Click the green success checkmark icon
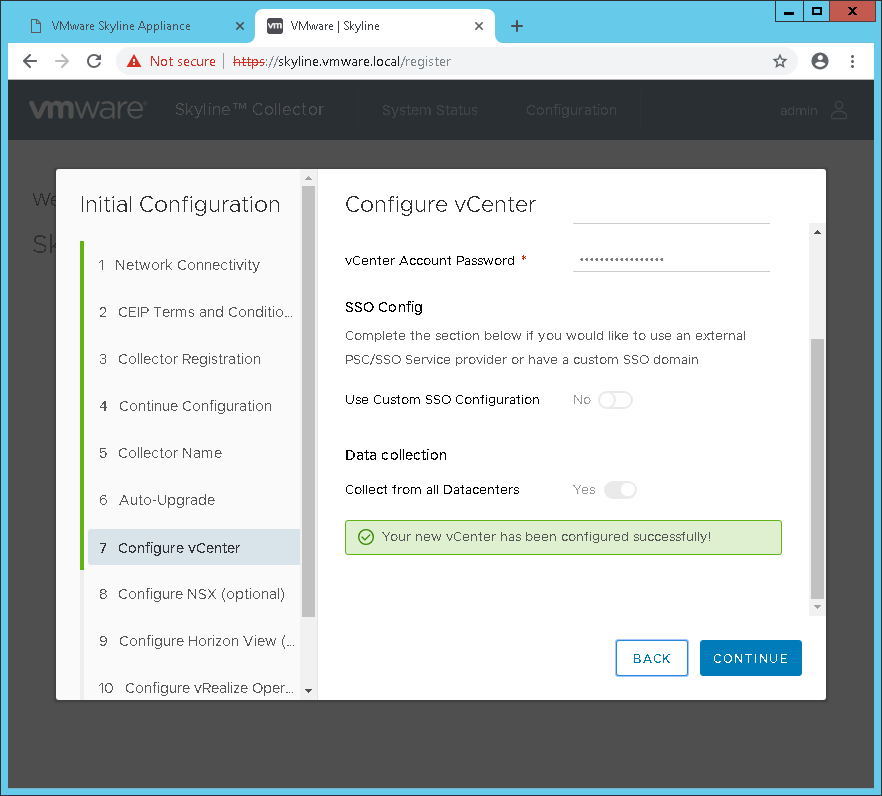The height and width of the screenshot is (796, 882). (366, 537)
